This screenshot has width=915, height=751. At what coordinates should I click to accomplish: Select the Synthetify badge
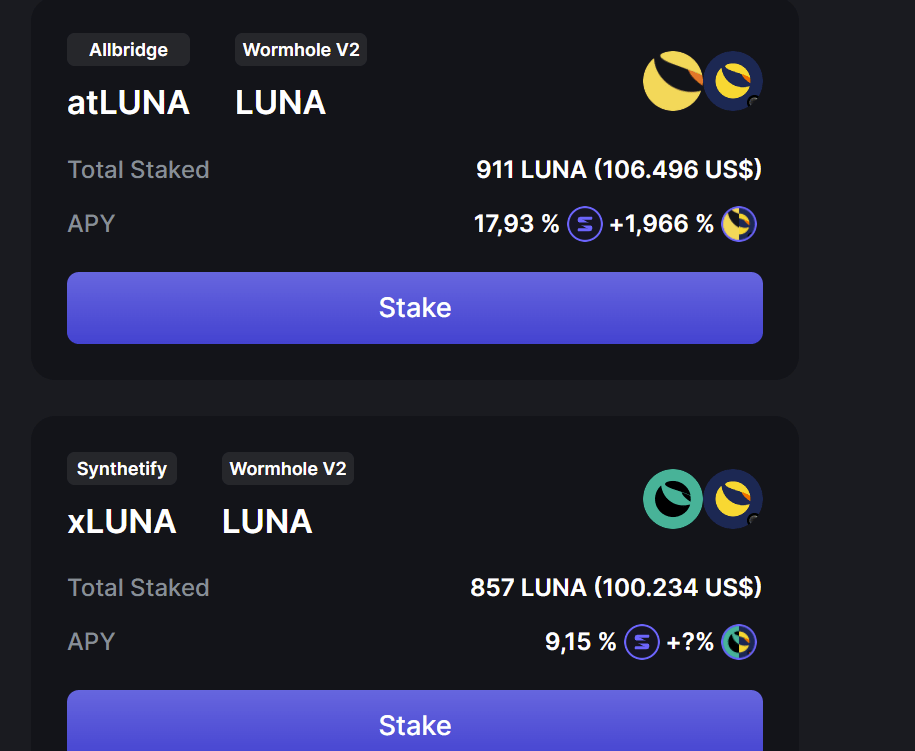pyautogui.click(x=122, y=468)
